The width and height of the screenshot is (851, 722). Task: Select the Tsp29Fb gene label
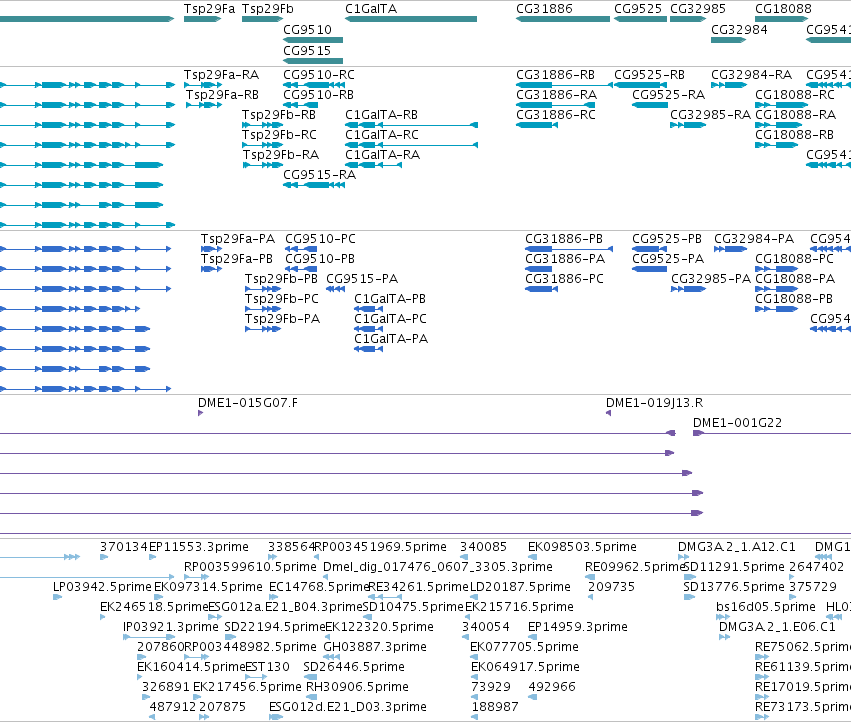268,9
